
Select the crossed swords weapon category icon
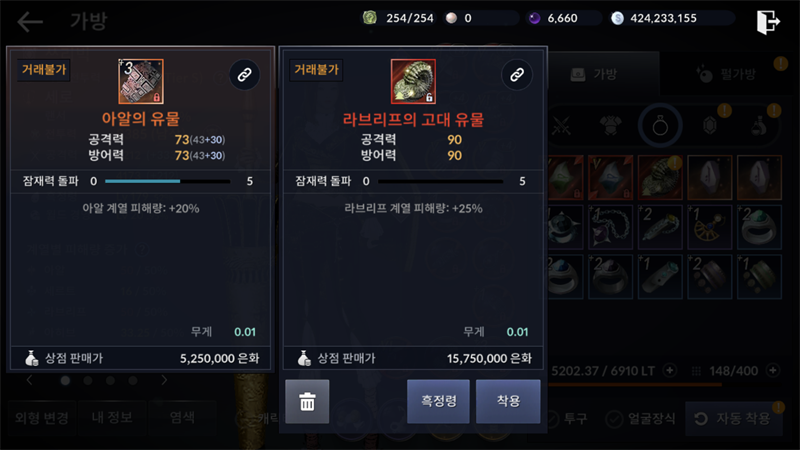click(561, 125)
